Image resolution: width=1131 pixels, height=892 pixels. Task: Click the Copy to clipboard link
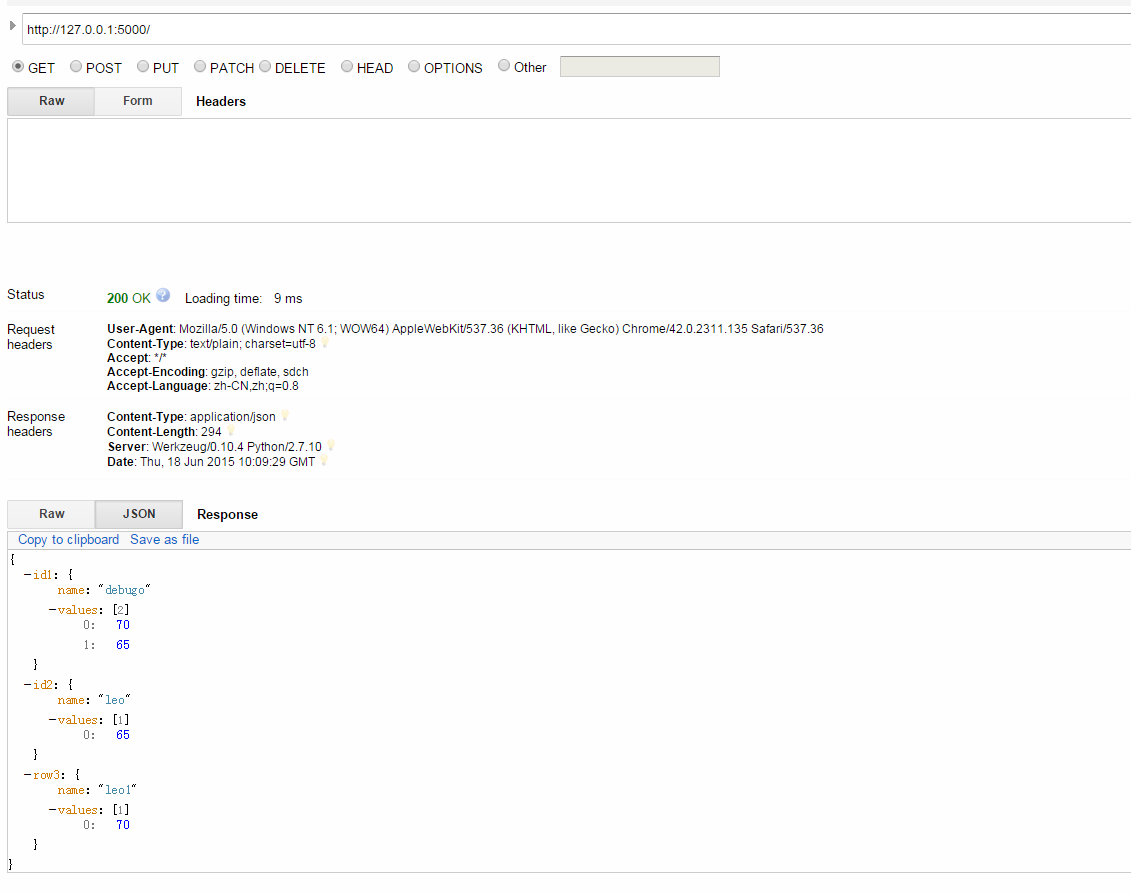click(69, 539)
